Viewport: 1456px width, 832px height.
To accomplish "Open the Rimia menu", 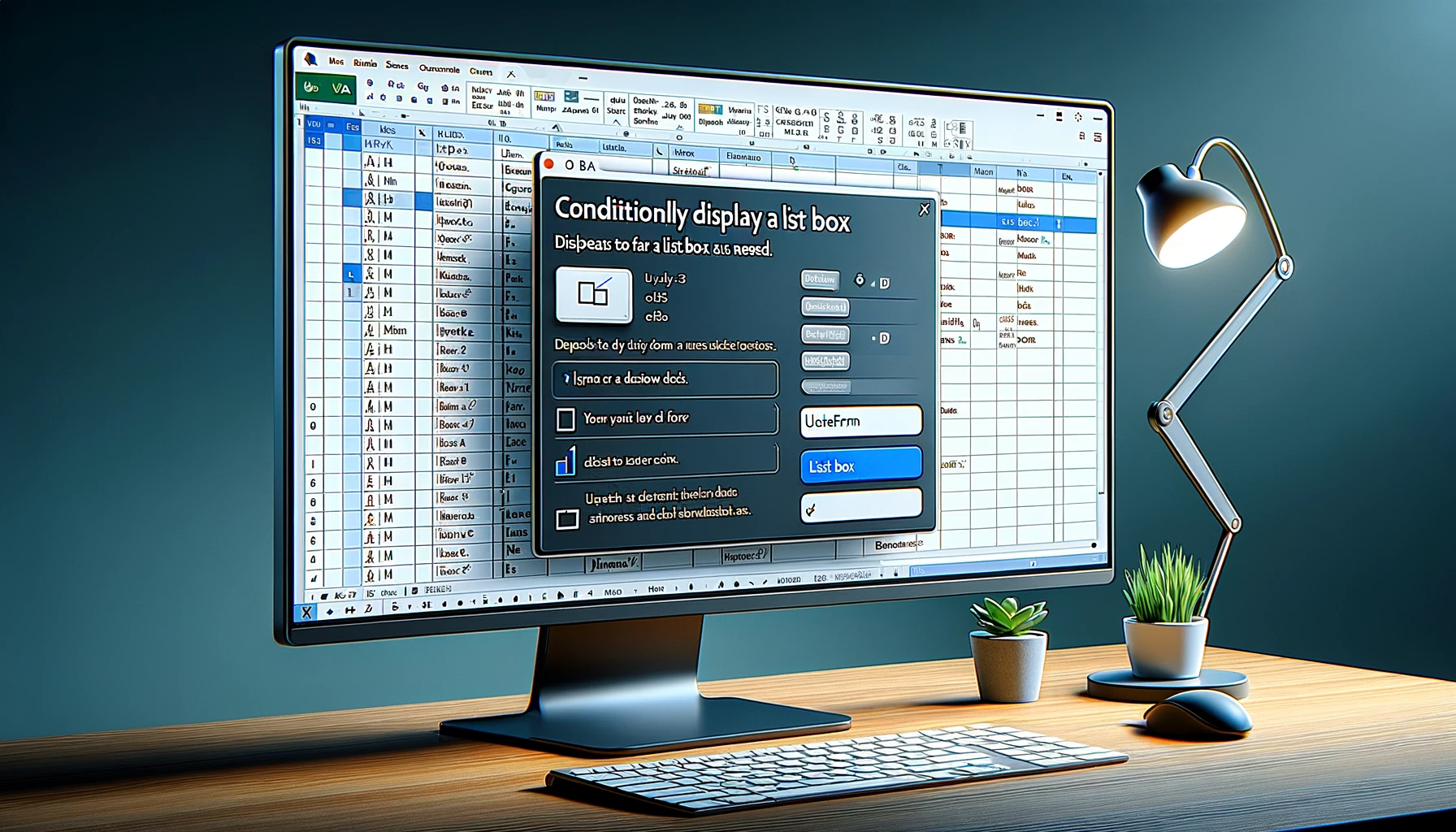I will click(x=365, y=63).
